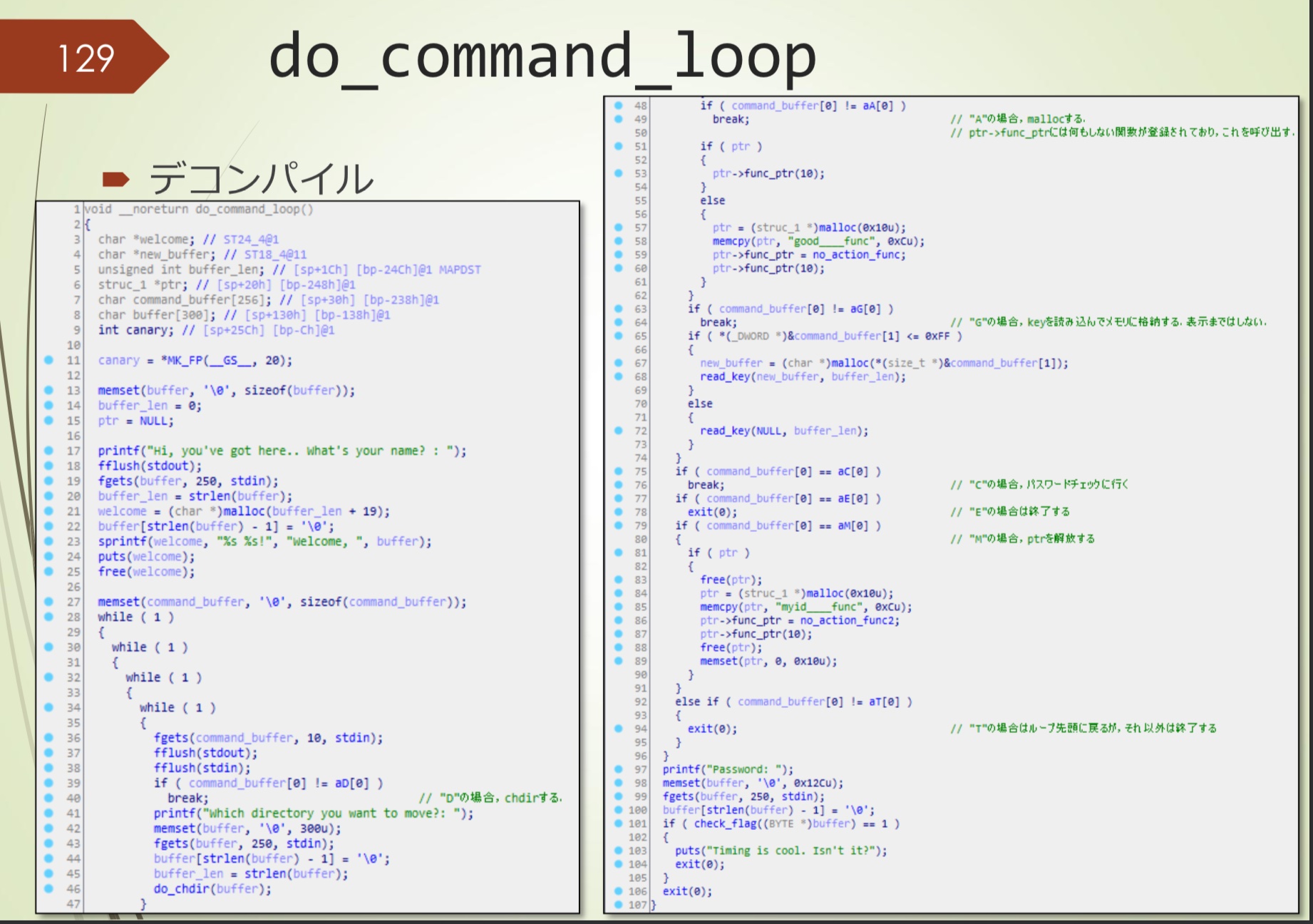Image resolution: width=1313 pixels, height=924 pixels.
Task: Toggle blue dot on line 94 exit(0)
Action: tap(618, 729)
